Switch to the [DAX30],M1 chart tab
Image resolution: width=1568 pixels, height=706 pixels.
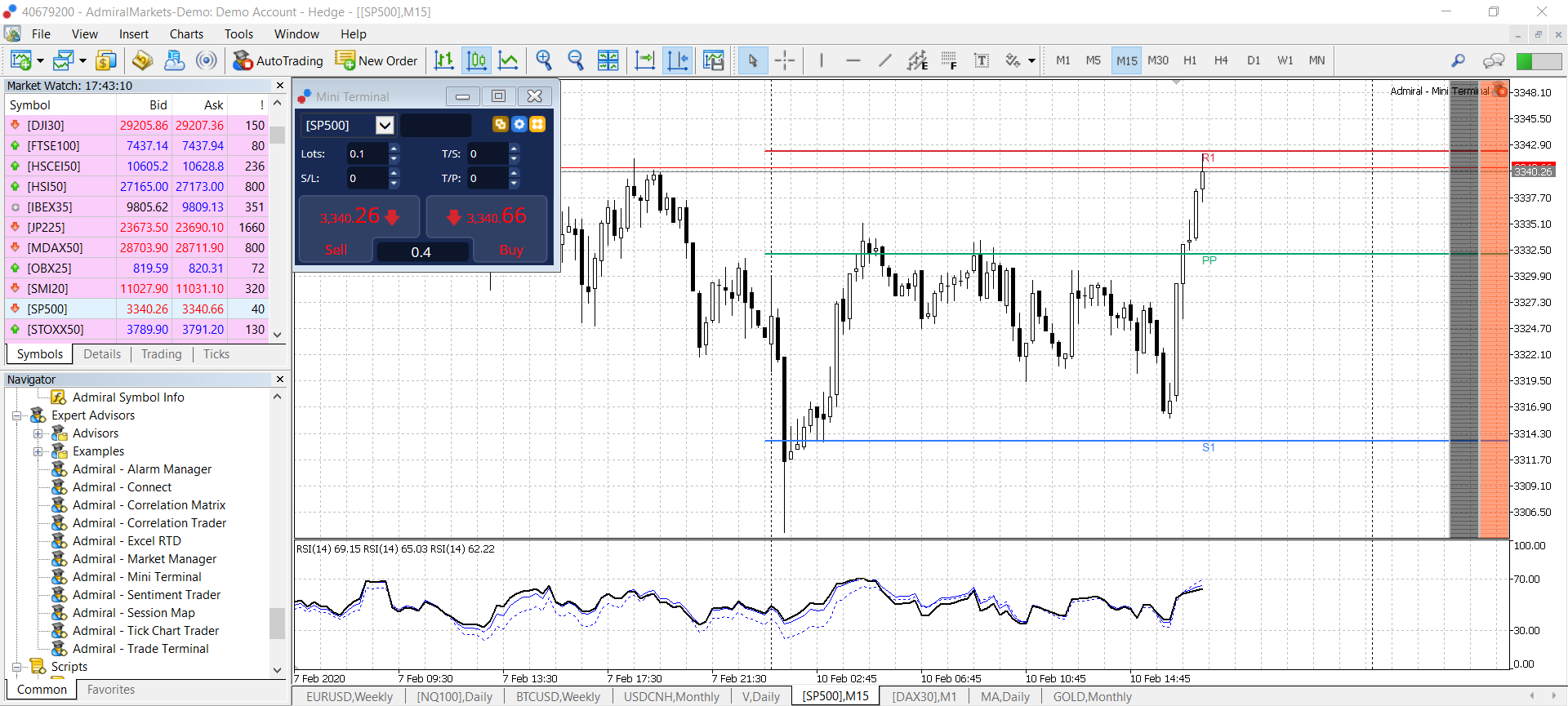[x=924, y=696]
